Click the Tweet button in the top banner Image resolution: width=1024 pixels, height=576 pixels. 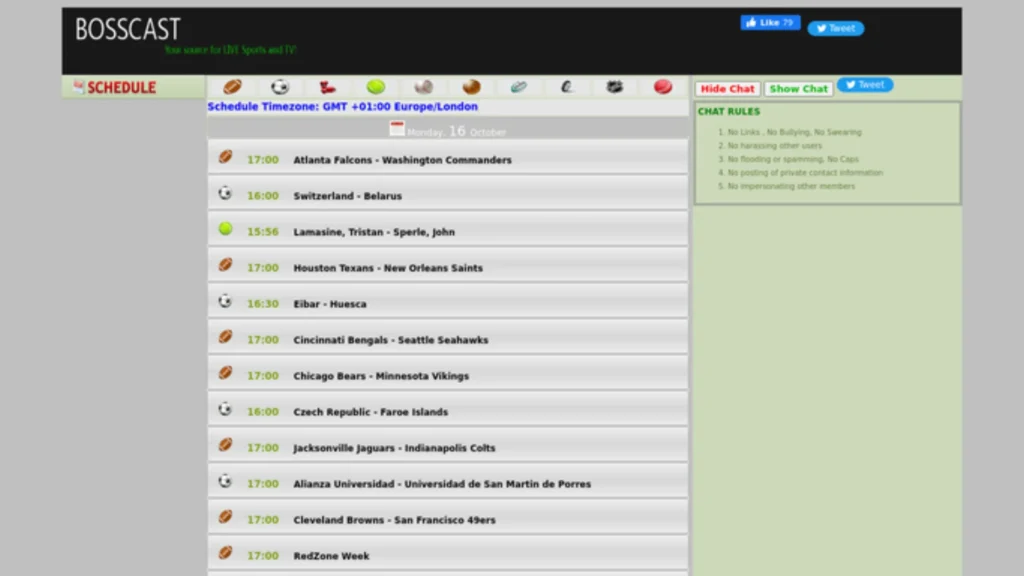(836, 28)
